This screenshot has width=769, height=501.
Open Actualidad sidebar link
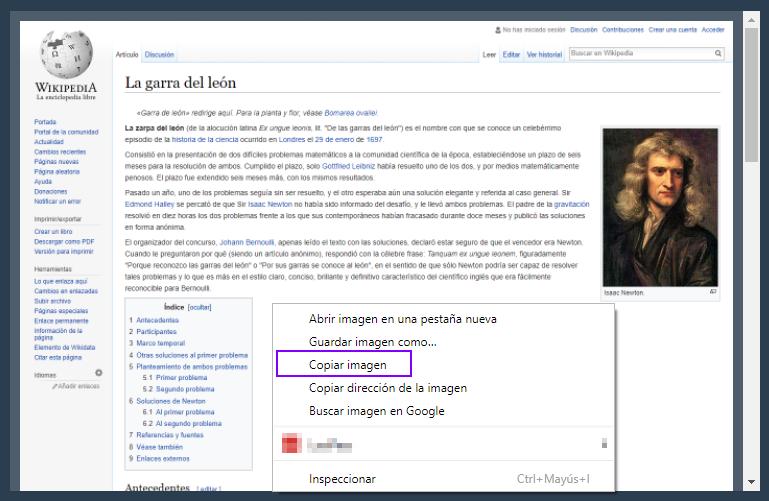[49, 142]
